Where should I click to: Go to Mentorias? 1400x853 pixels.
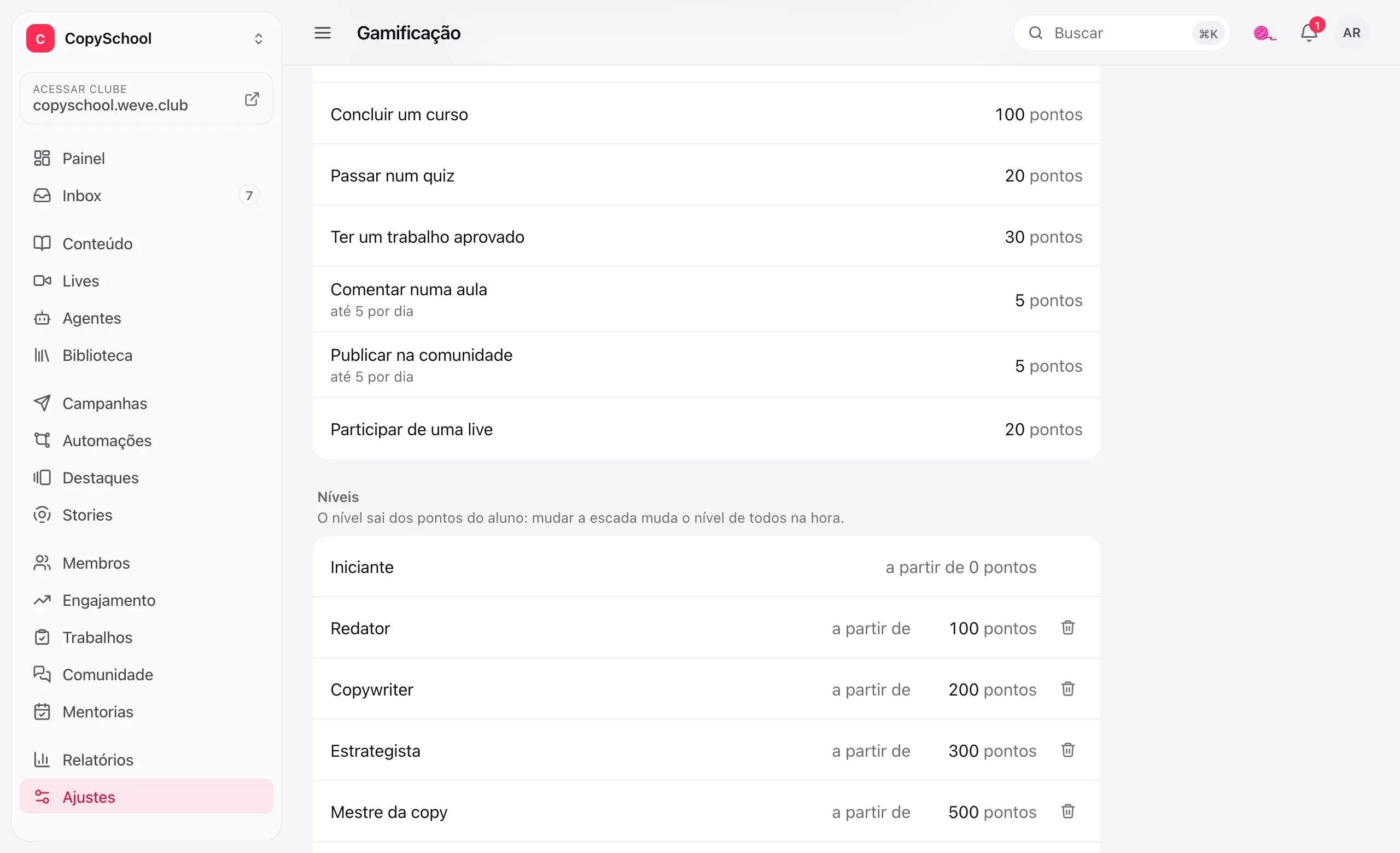pos(146,711)
